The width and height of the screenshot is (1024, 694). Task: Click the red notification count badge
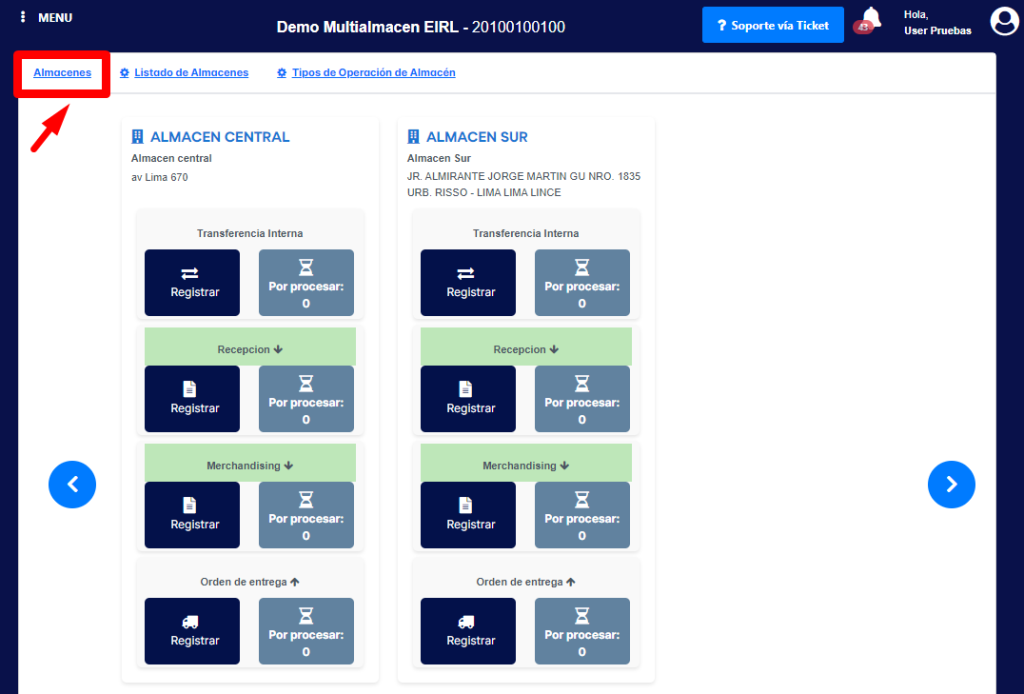coord(863,27)
